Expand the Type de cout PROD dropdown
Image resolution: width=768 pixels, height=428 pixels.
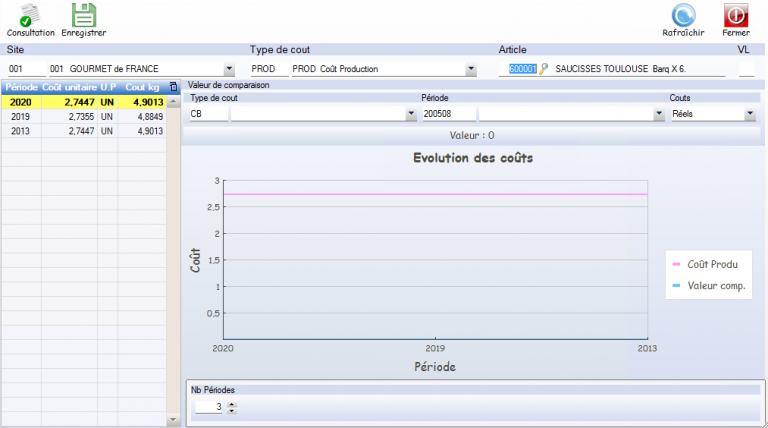[x=471, y=69]
